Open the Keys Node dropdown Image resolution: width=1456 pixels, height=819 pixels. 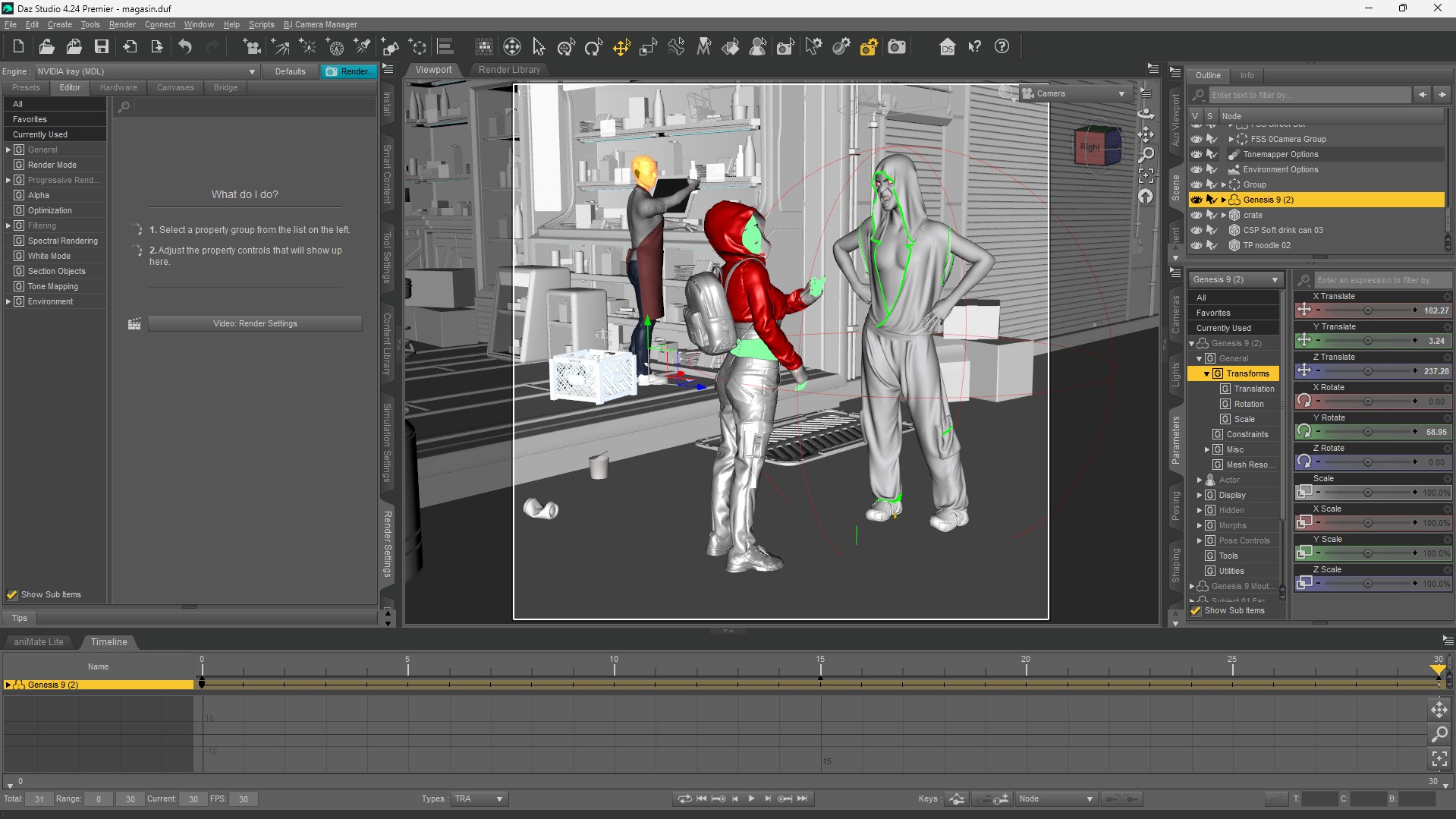point(1057,799)
